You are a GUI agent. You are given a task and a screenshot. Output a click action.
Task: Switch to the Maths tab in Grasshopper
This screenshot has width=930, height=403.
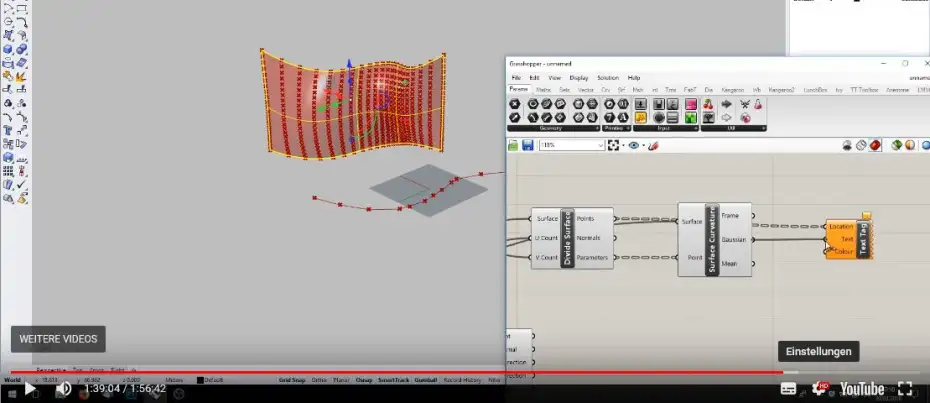pos(543,90)
